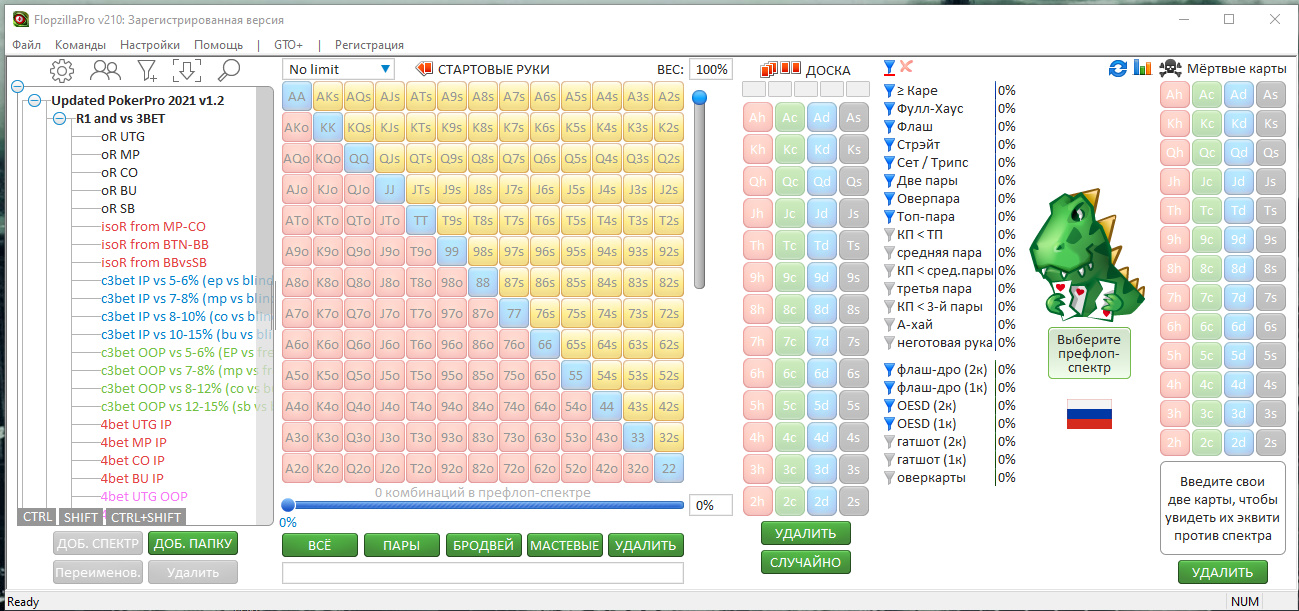Collapse the topmost root node of the tree

tap(17, 86)
